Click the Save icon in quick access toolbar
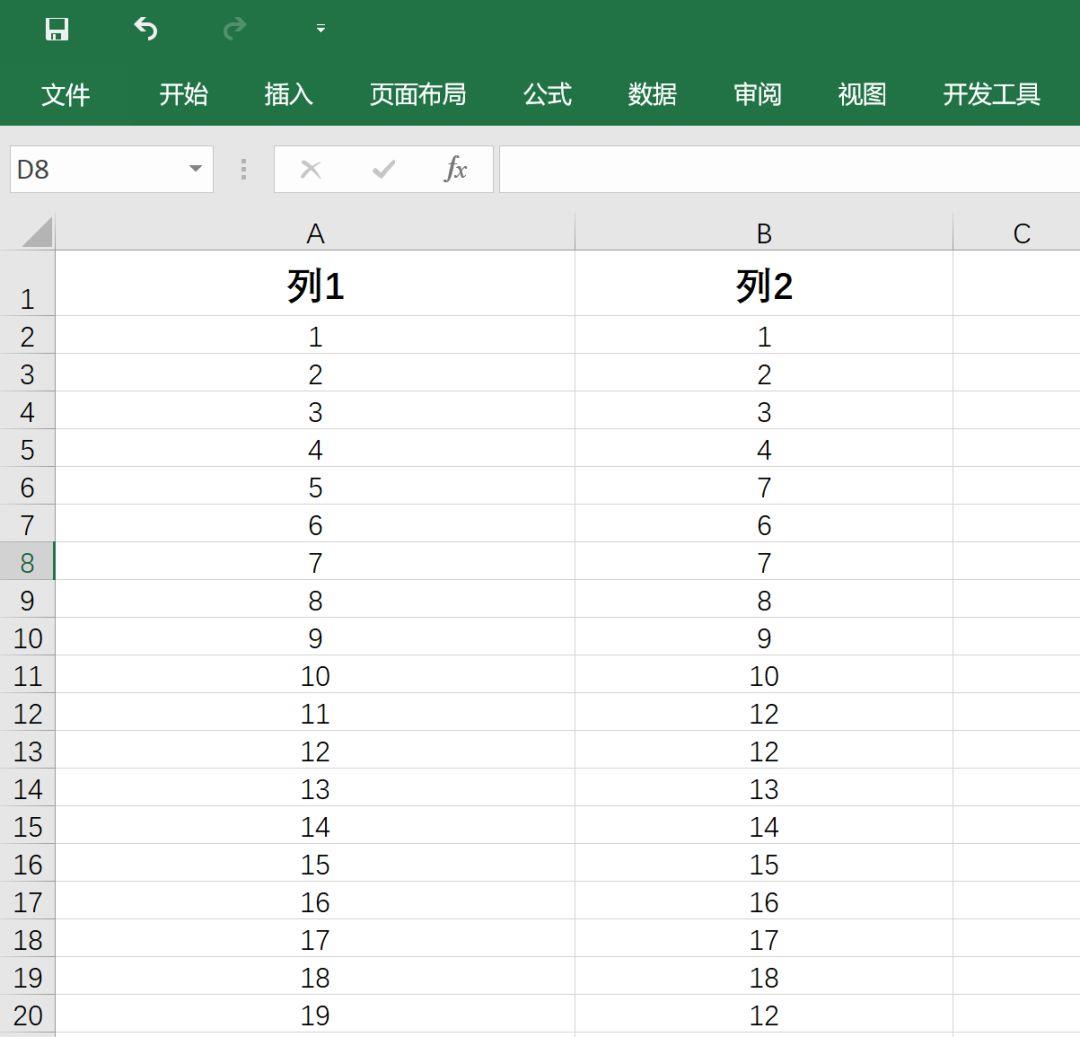Image resolution: width=1080 pixels, height=1037 pixels. 57,29
